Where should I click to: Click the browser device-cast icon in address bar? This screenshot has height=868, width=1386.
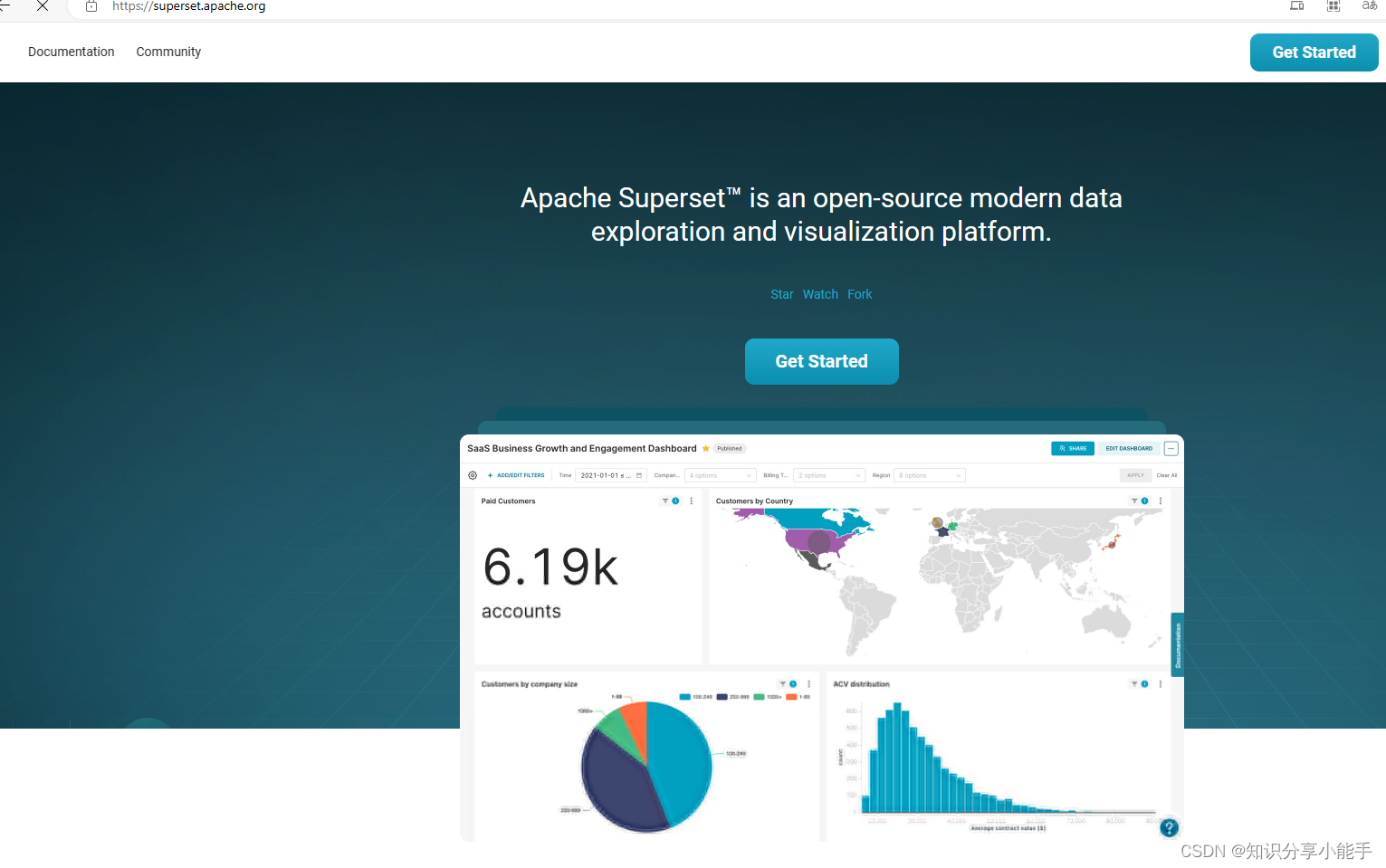coord(1297,5)
